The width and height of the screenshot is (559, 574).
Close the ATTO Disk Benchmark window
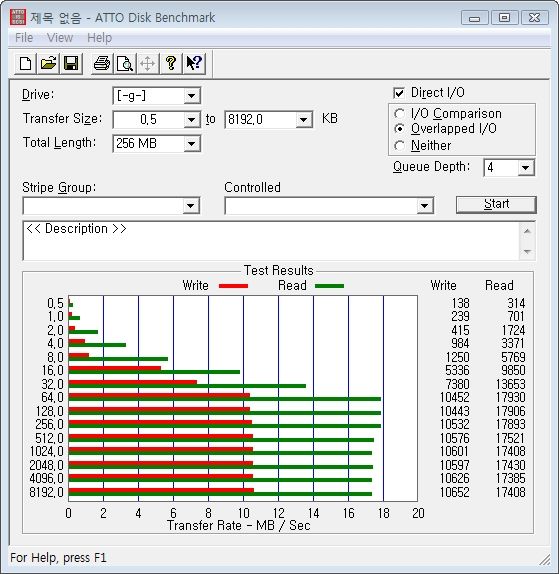pyautogui.click(x=535, y=18)
